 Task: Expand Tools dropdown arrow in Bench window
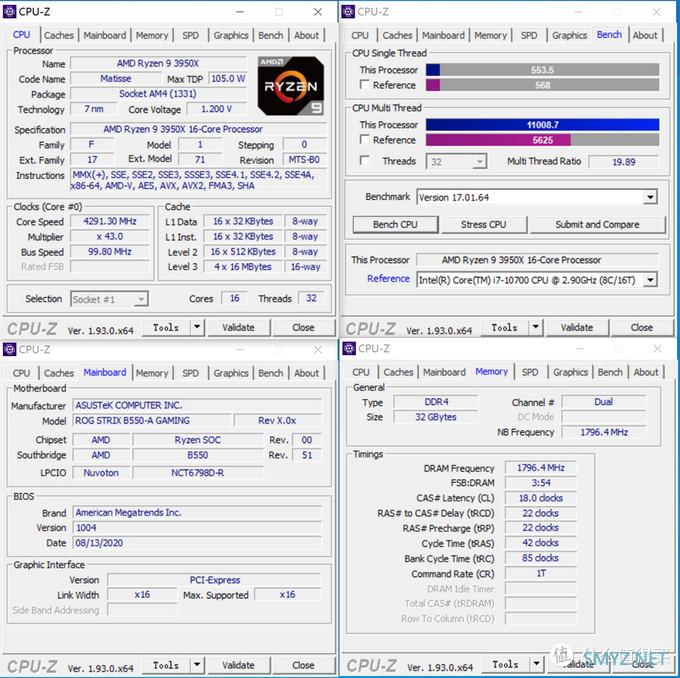tap(536, 327)
